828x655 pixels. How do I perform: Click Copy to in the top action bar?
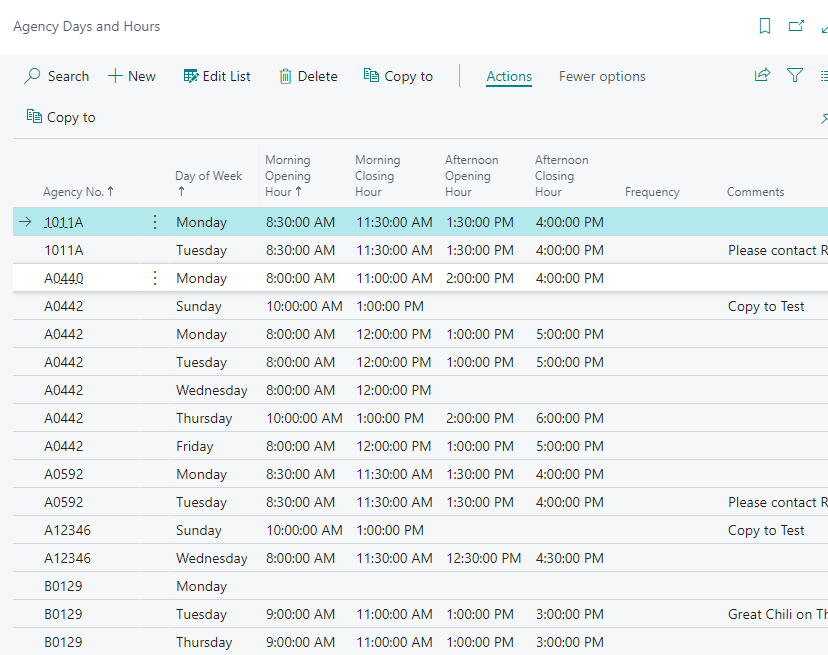(x=398, y=76)
